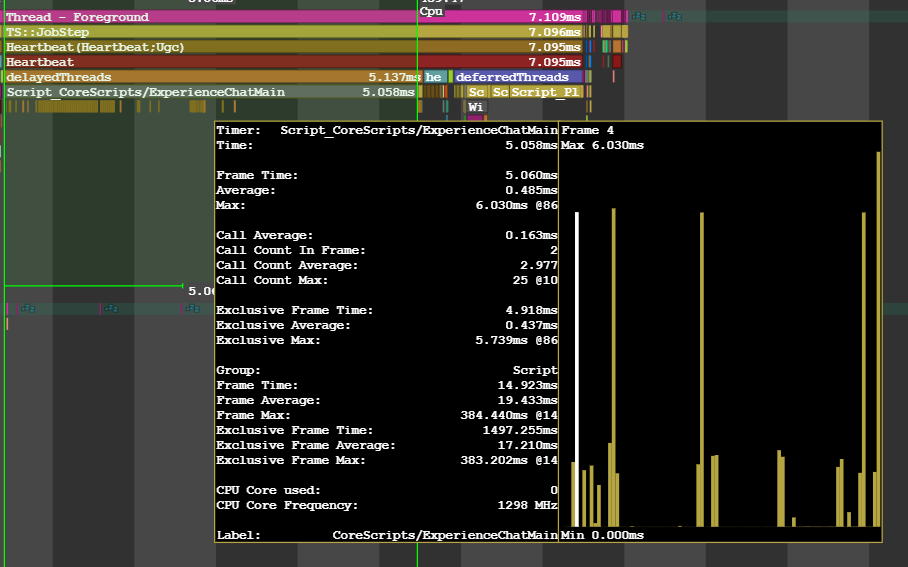The height and width of the screenshot is (567, 908).
Task: Click the Script_CoreScripts/ExperienceChatMain bar
Action: click(211, 92)
